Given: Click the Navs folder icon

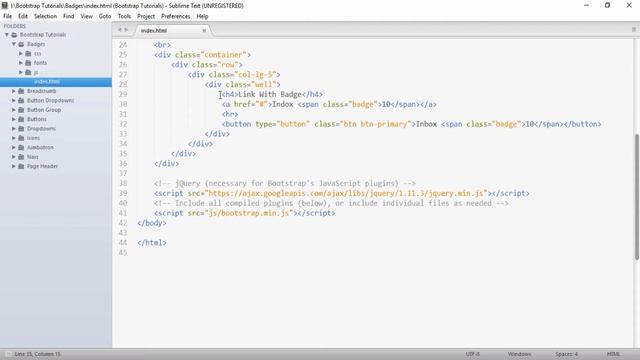Looking at the screenshot, I should (x=21, y=157).
